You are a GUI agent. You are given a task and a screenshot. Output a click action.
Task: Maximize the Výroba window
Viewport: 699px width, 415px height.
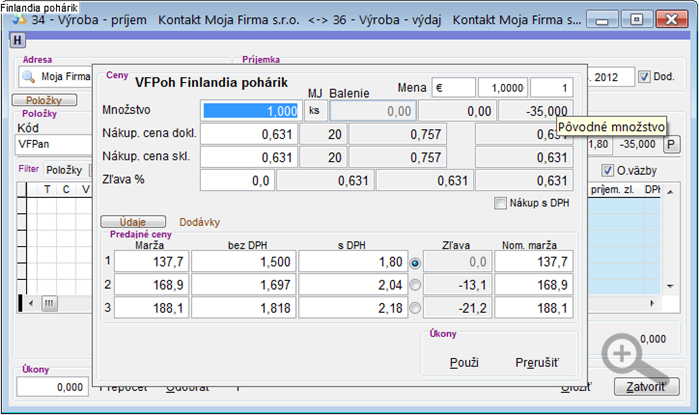coord(637,20)
